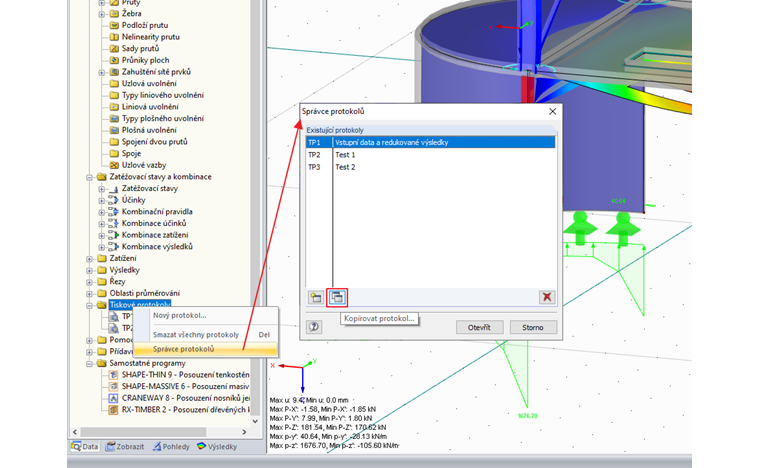Expand the Kombinace zatížení node
Image resolution: width=760 pixels, height=468 pixels.
click(x=102, y=235)
